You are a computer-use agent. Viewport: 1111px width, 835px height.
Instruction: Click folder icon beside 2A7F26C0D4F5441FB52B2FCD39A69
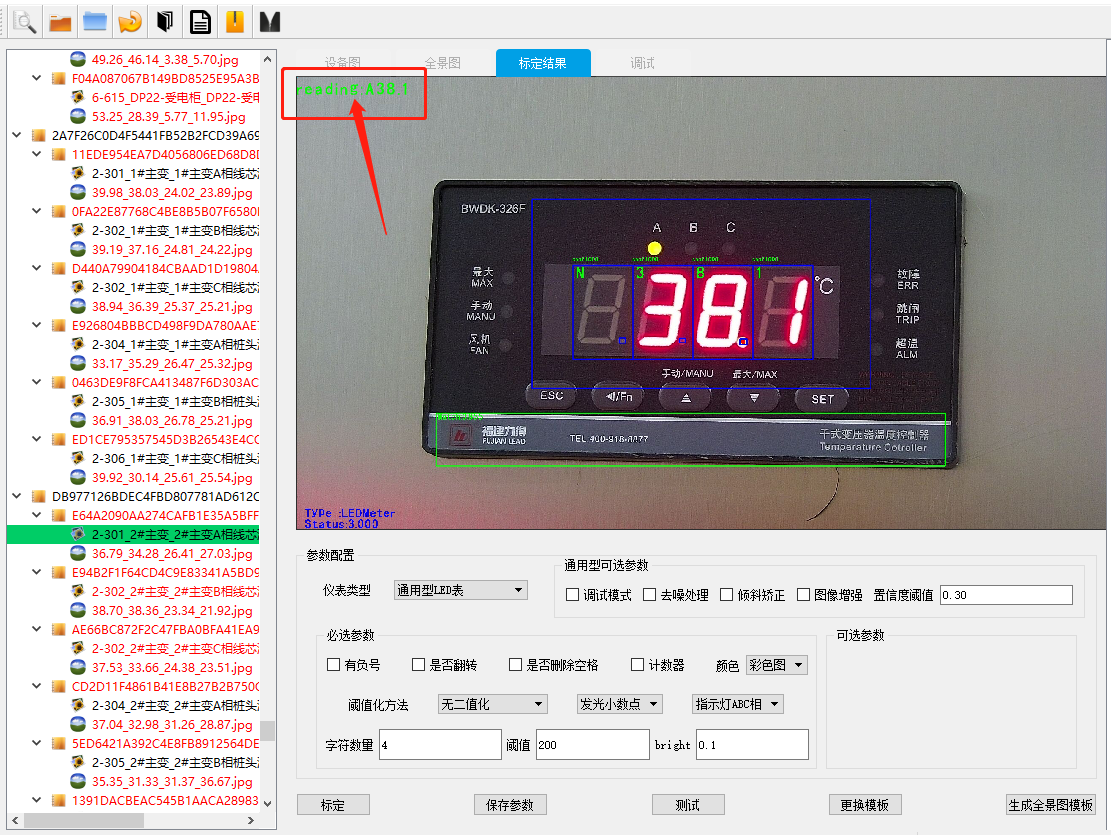39,135
